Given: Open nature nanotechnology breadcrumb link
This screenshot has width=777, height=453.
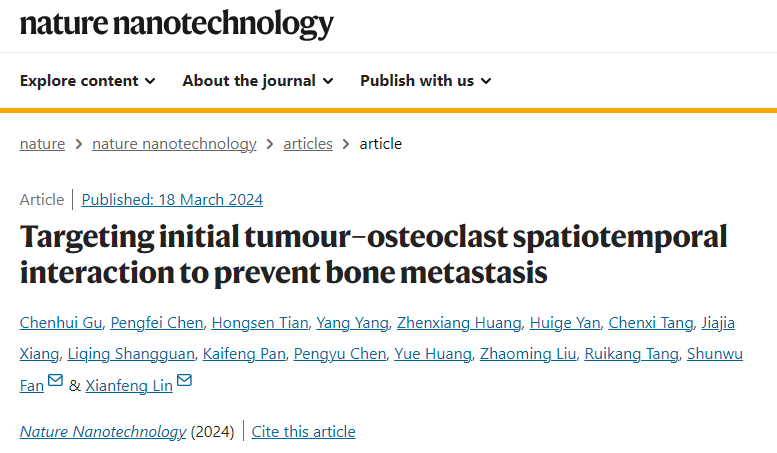Looking at the screenshot, I should coord(174,144).
